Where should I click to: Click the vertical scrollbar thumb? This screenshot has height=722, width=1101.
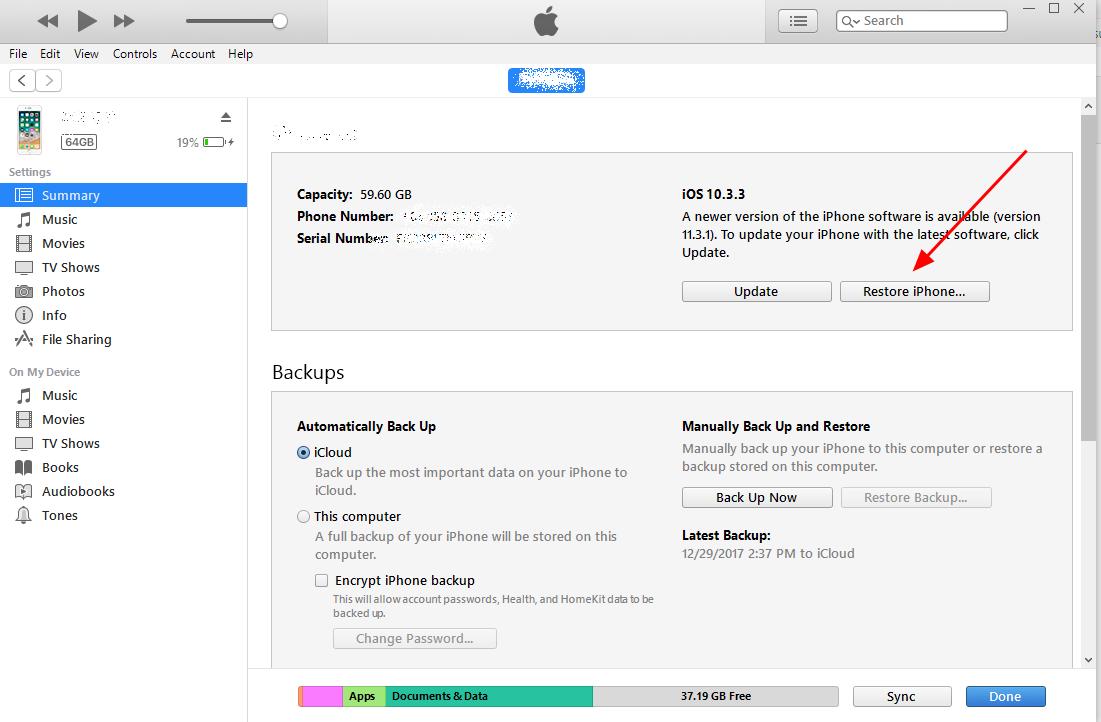click(x=1088, y=277)
